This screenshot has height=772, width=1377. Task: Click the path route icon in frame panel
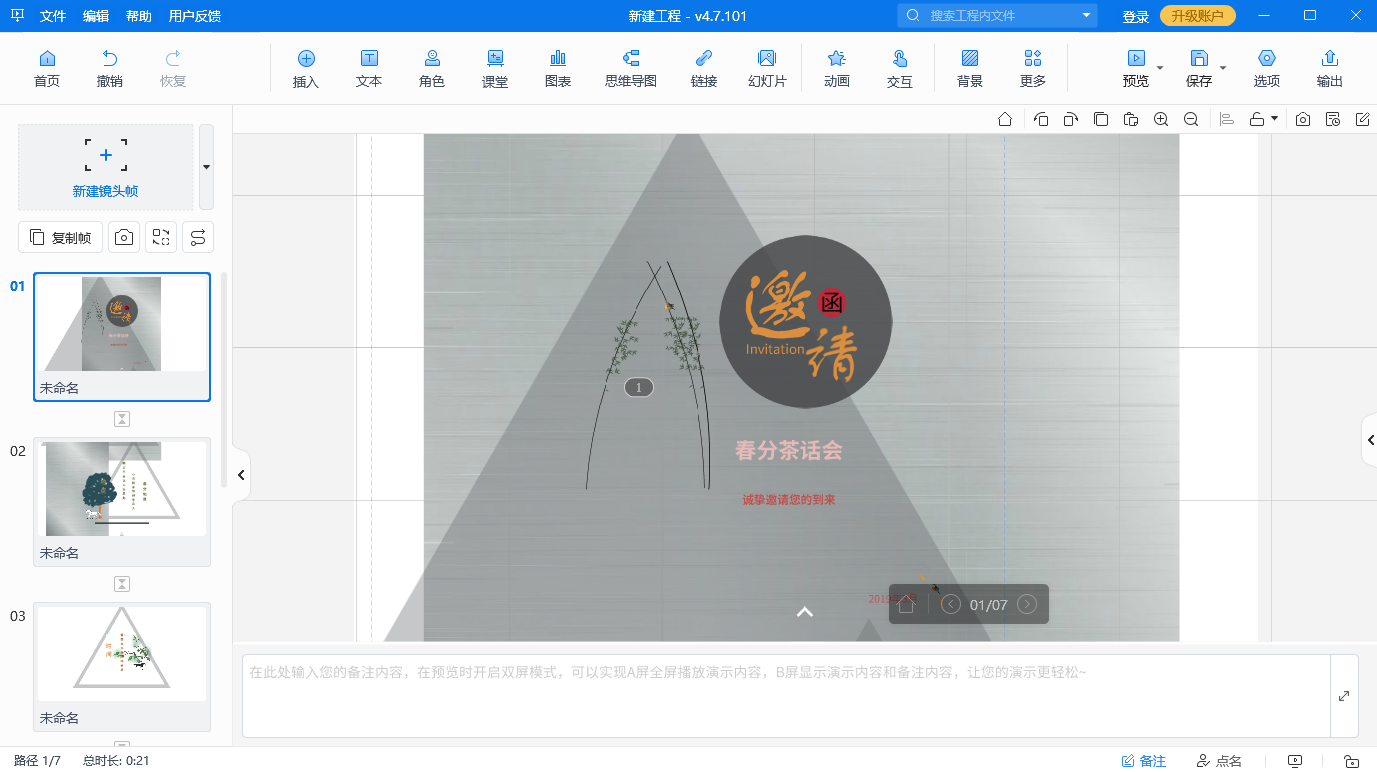tap(198, 237)
